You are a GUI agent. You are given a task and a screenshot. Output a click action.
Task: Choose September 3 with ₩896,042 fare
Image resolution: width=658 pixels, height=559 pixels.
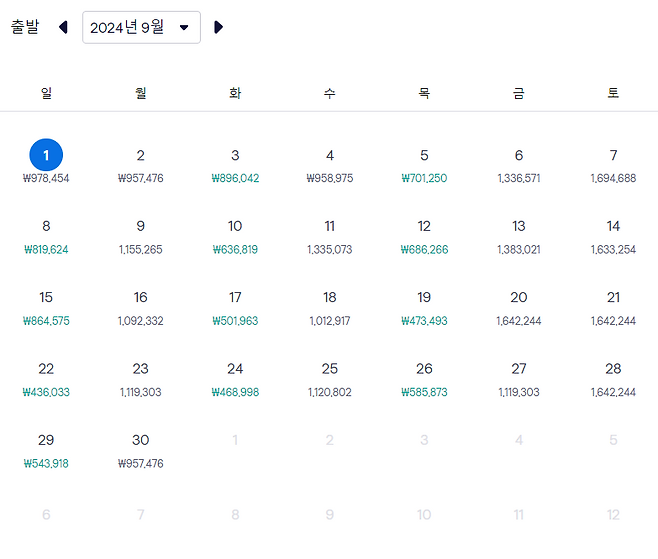[x=235, y=166]
